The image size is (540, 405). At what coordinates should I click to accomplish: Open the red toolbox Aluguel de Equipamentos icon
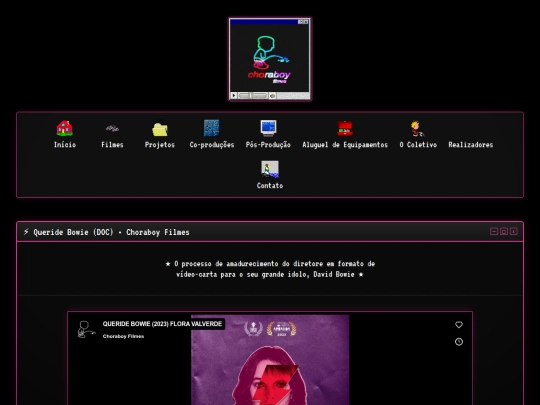(x=345, y=128)
